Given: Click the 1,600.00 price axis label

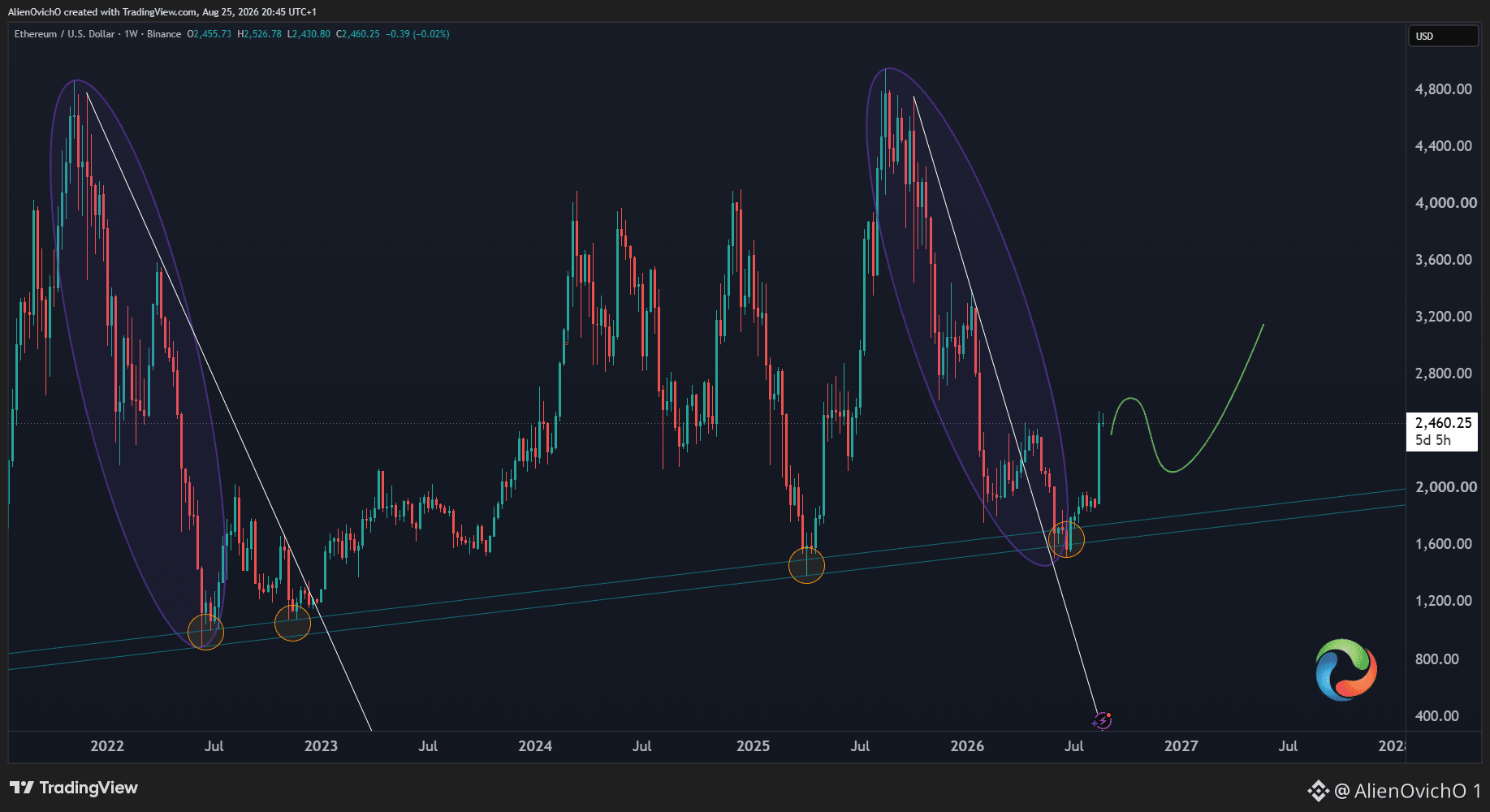Looking at the screenshot, I should pos(1443,544).
